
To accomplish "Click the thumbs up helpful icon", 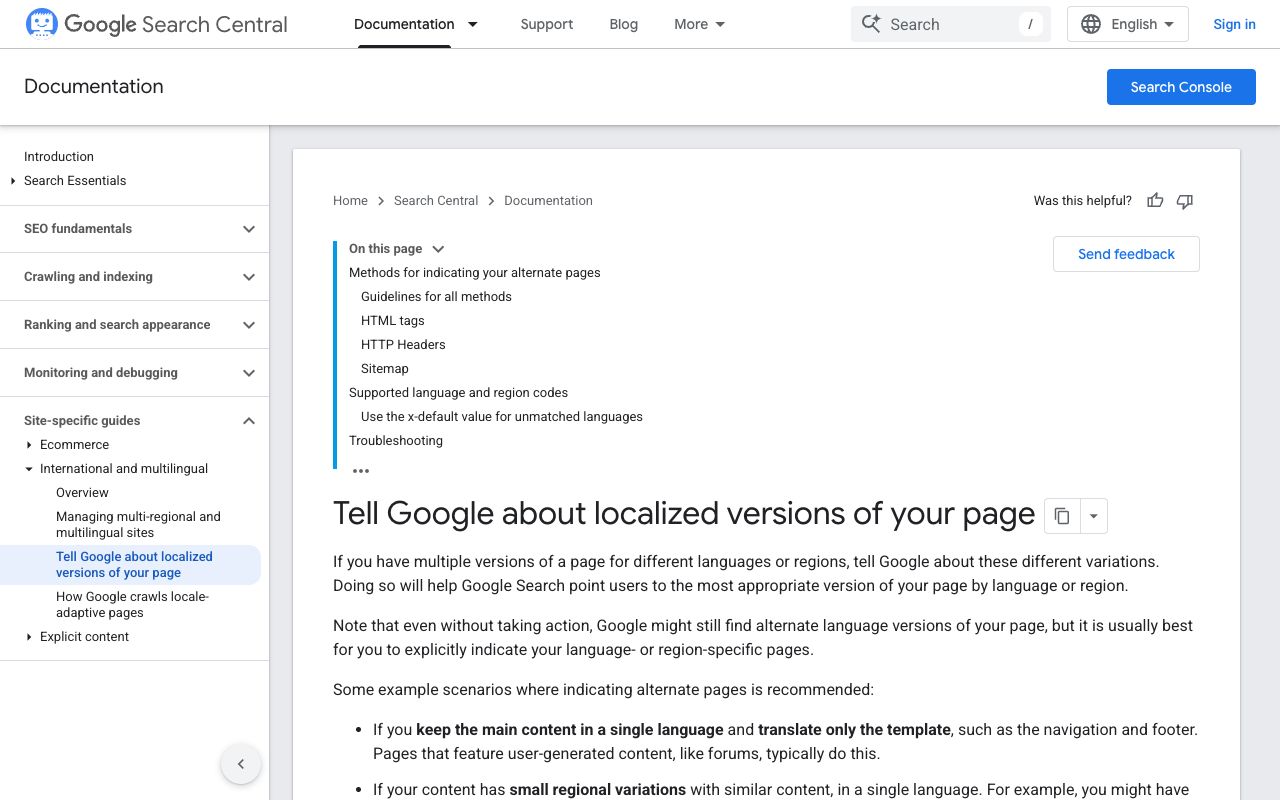I will coord(1155,201).
